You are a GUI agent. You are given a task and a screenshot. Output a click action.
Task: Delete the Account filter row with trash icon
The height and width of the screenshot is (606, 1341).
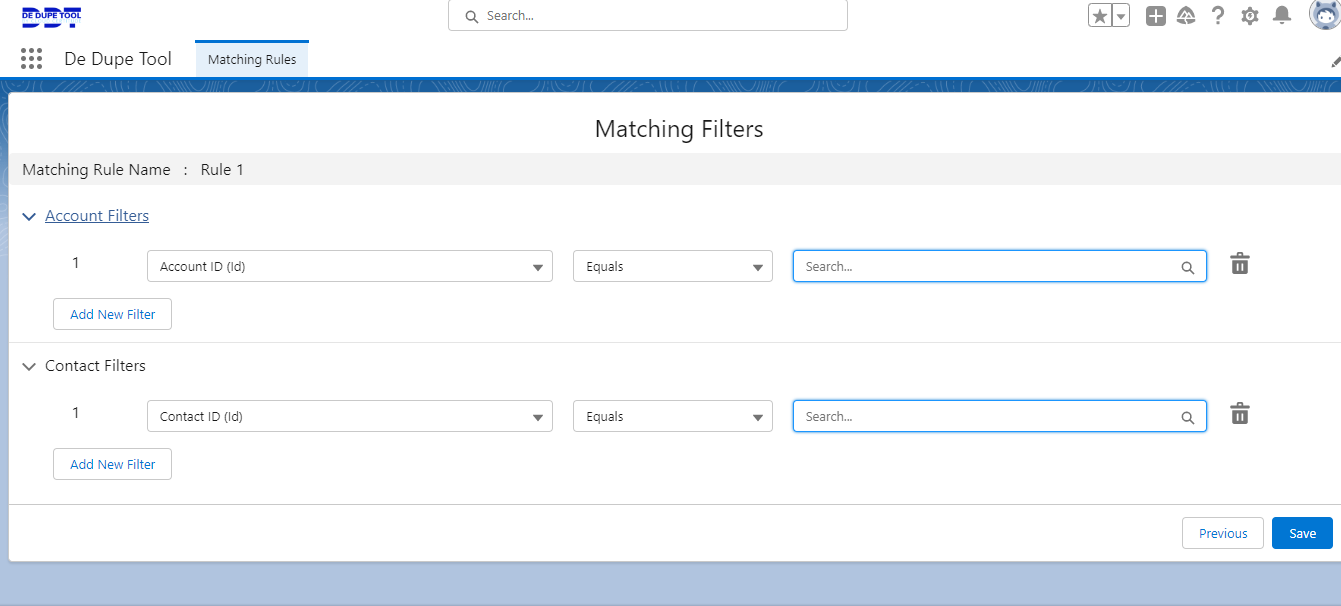pyautogui.click(x=1239, y=264)
